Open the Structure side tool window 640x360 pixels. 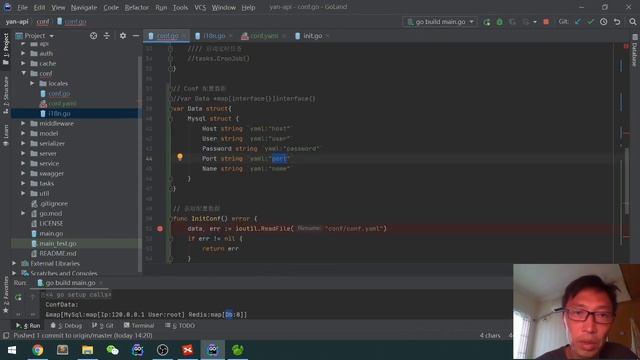(x=6, y=95)
